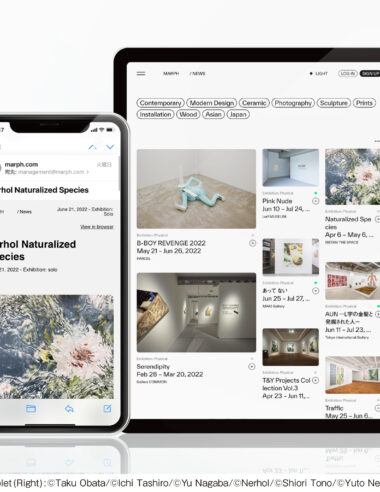Open the Serendipity exhibition thumbnail
Image resolution: width=380 pixels, height=492 pixels.
(x=196, y=312)
